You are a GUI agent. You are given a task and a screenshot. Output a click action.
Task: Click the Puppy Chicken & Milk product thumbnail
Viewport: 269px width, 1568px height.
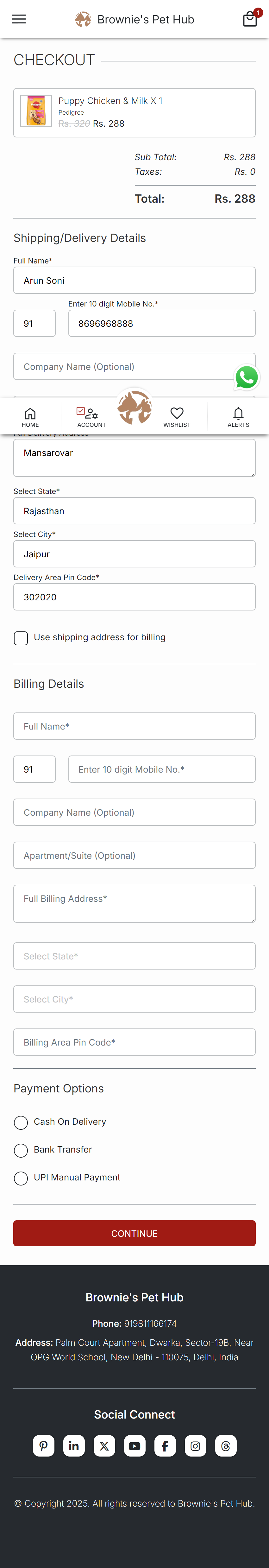tap(36, 111)
